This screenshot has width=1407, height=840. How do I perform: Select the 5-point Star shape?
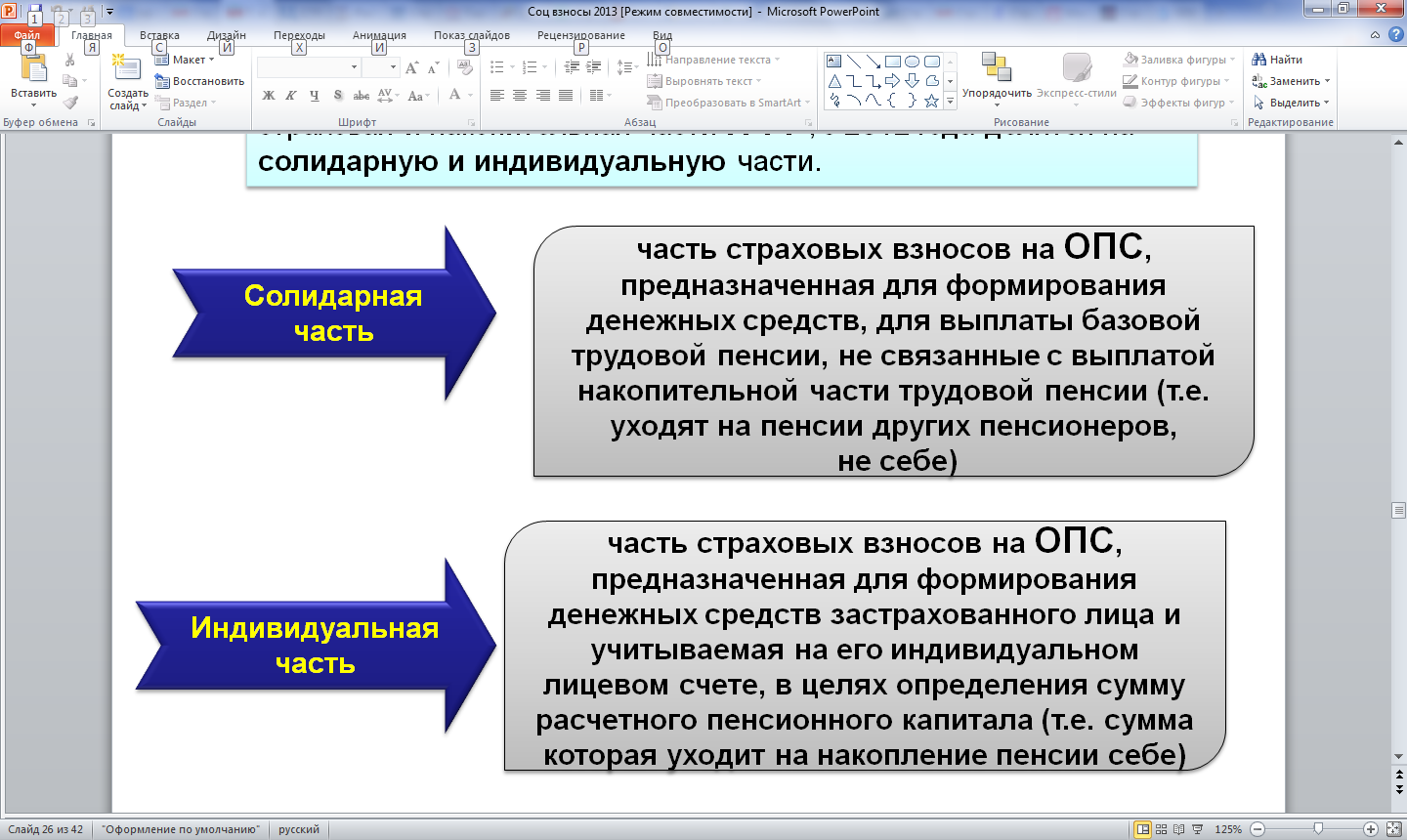click(x=932, y=101)
